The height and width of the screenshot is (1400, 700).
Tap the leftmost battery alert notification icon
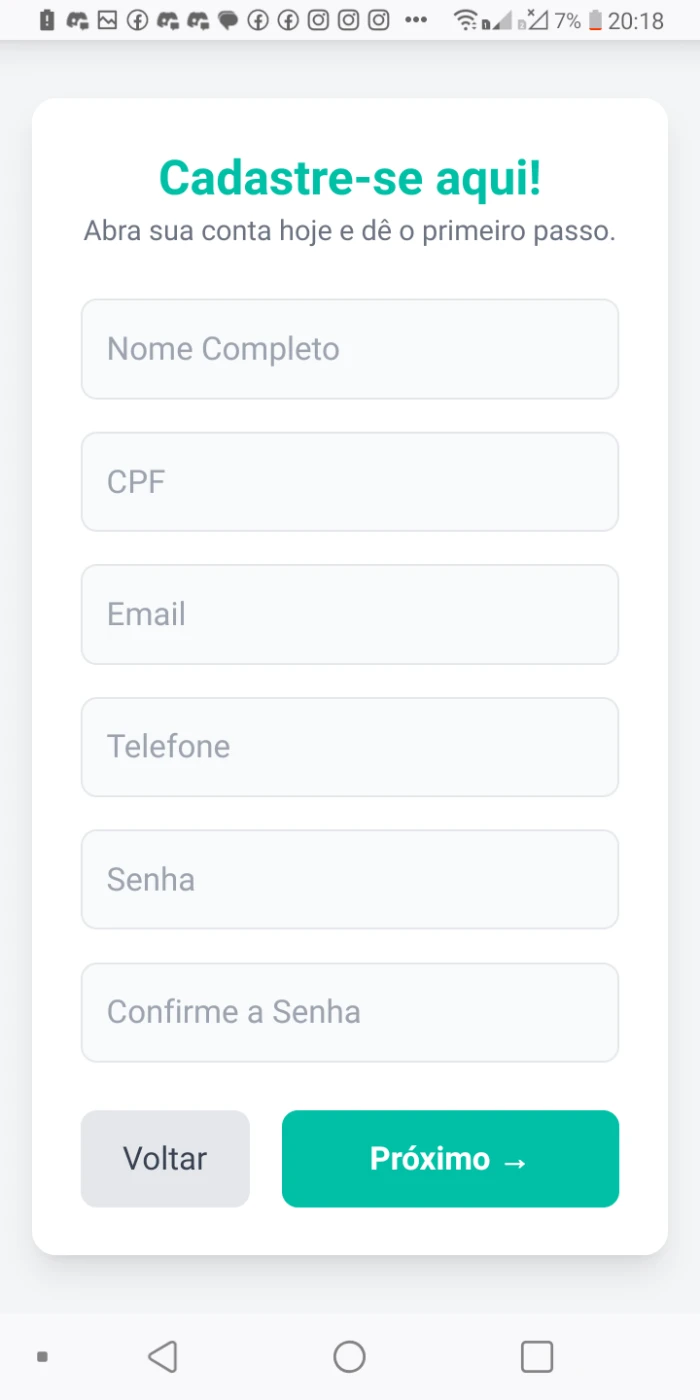(47, 20)
